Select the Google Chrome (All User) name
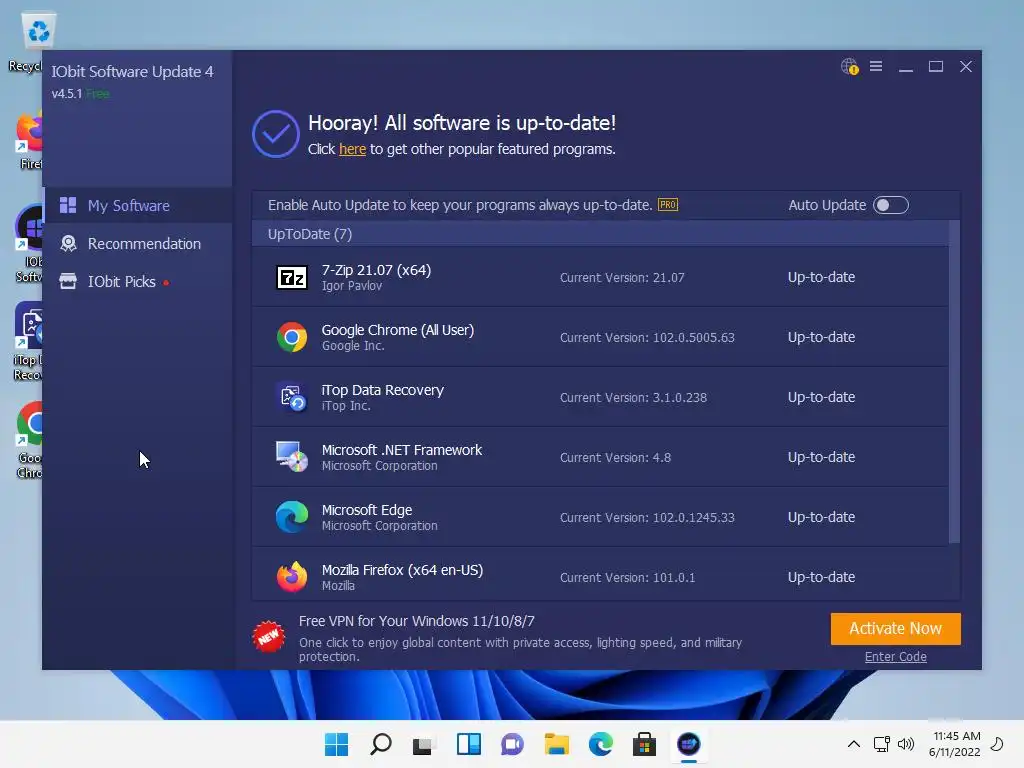 pyautogui.click(x=398, y=330)
